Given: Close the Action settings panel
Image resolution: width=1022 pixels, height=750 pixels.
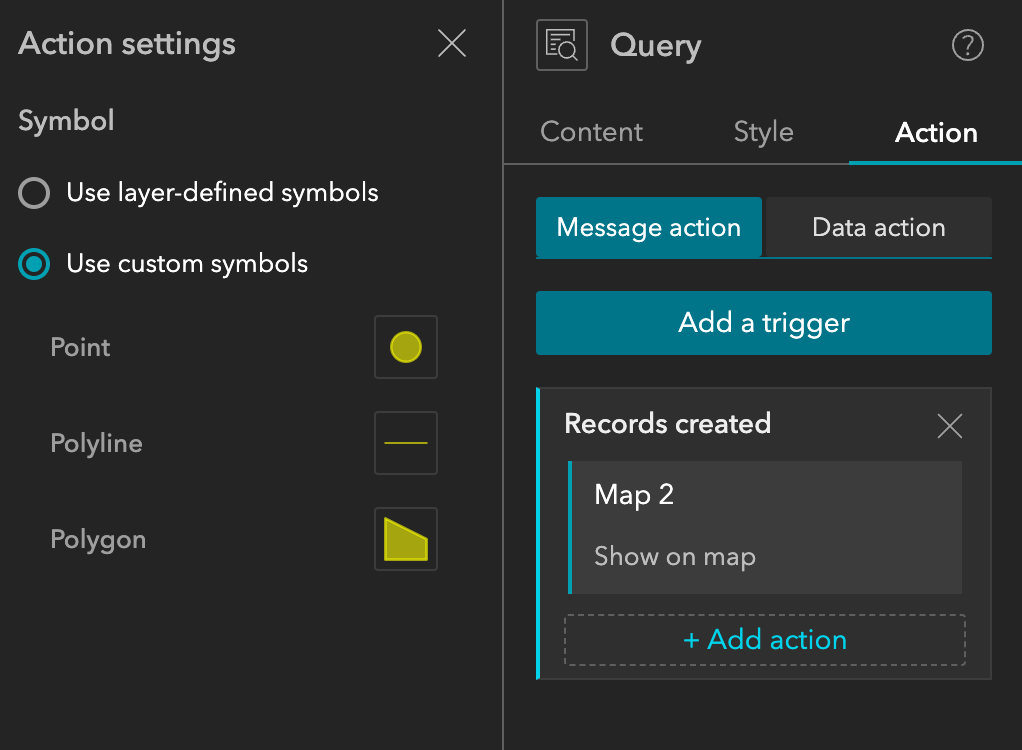Looking at the screenshot, I should pos(452,44).
